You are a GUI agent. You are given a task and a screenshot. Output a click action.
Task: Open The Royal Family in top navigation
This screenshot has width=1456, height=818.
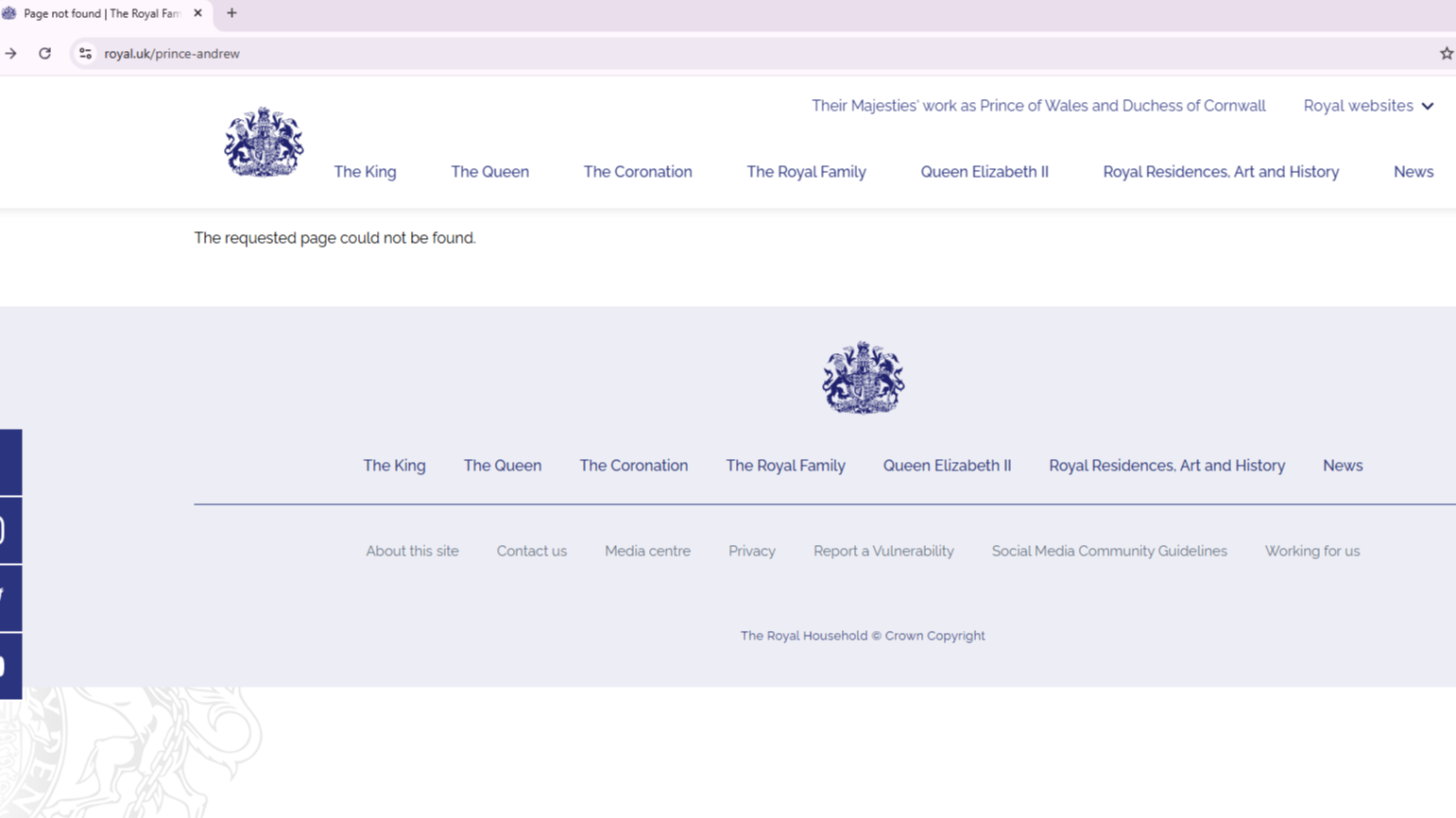(806, 172)
